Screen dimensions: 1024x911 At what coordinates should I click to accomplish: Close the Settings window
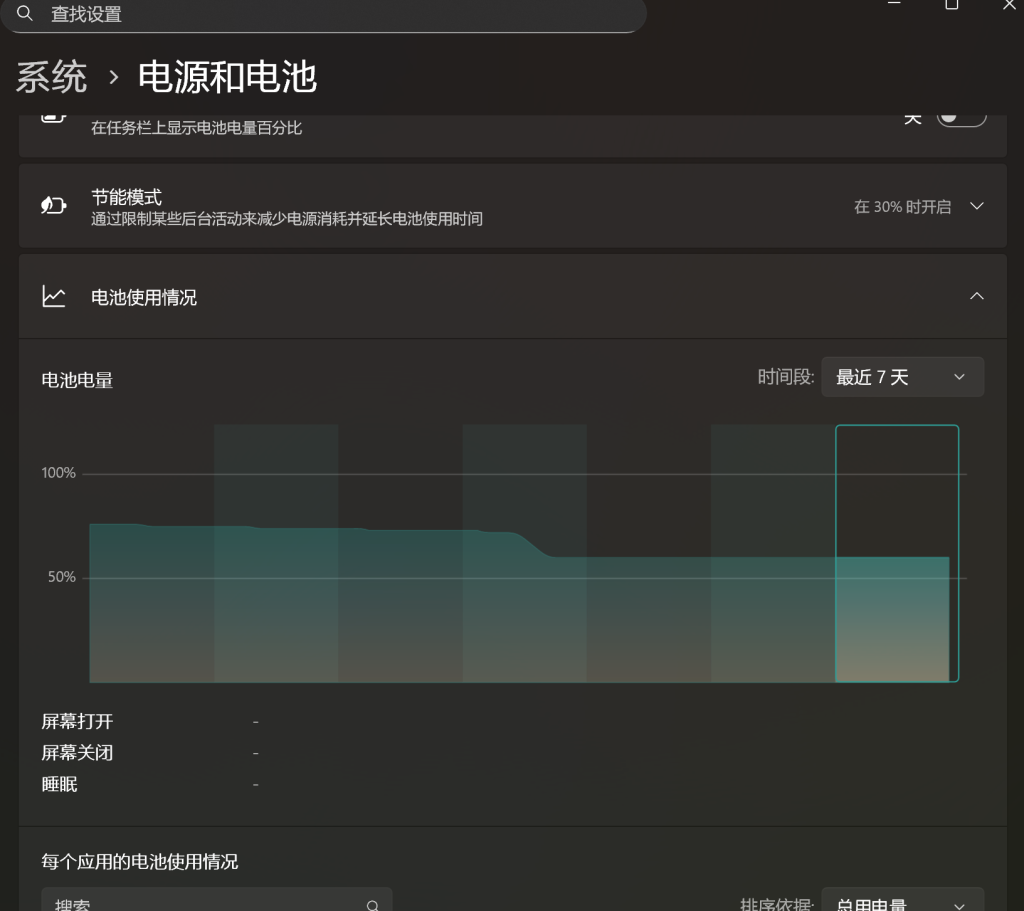(x=1009, y=5)
